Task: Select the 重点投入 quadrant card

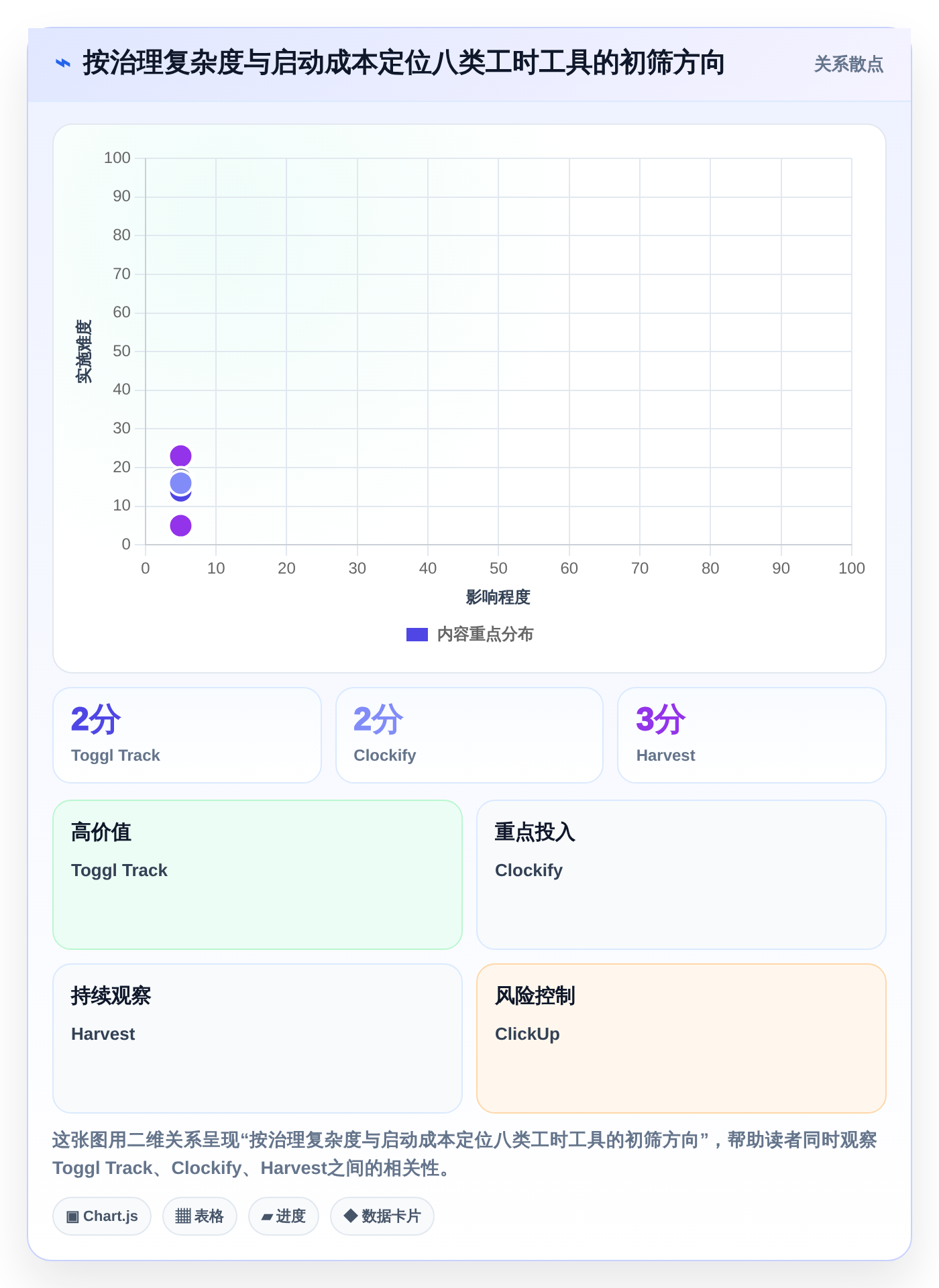Action: click(681, 875)
